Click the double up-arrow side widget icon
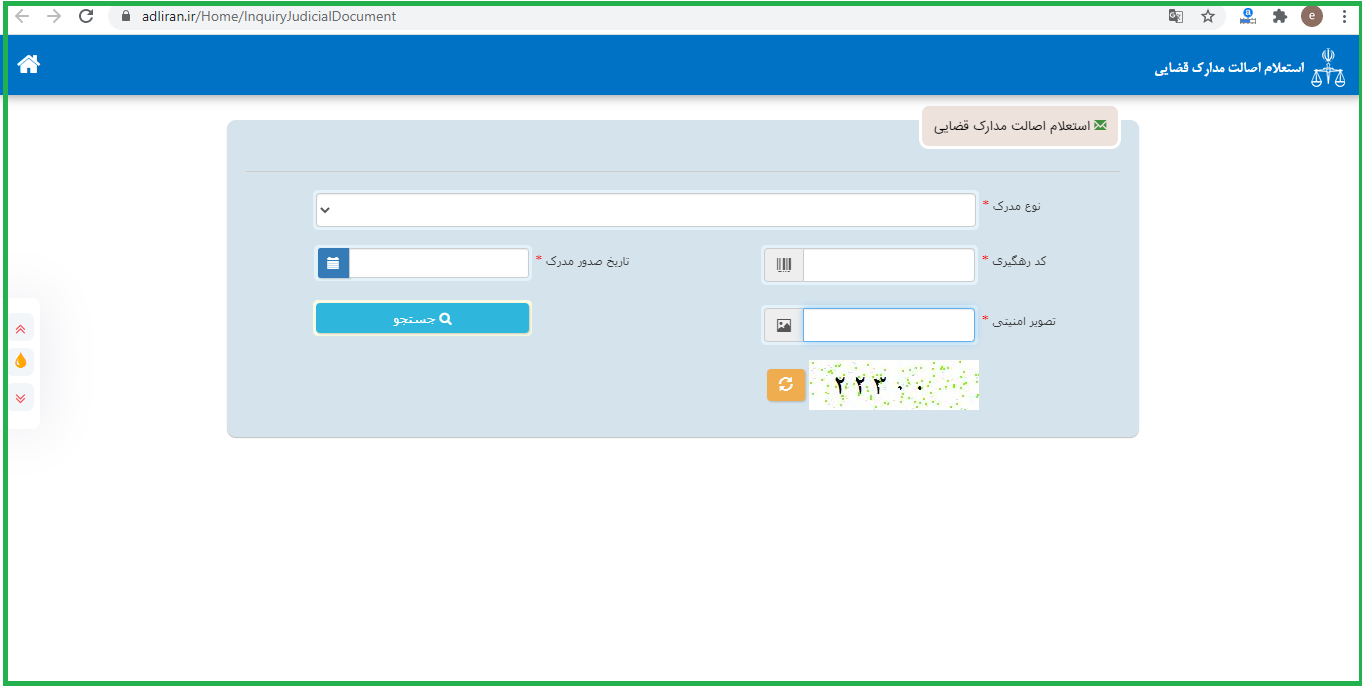Viewport: 1362px width, 686px height. click(21, 328)
